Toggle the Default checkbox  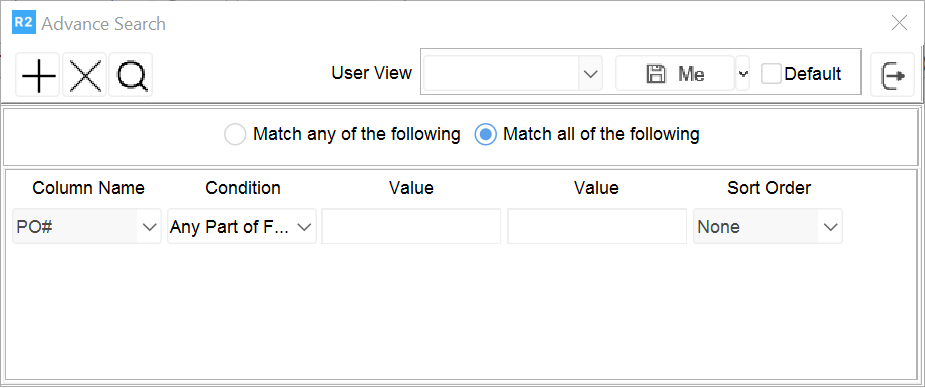(x=772, y=74)
